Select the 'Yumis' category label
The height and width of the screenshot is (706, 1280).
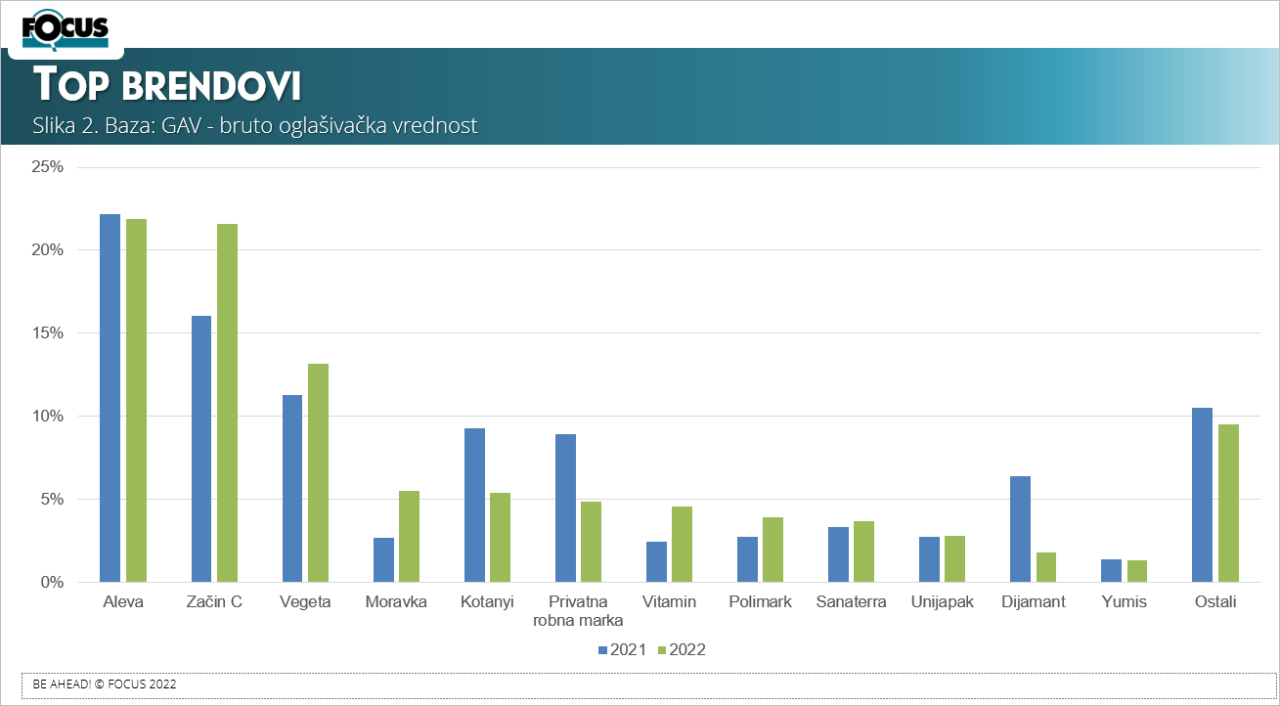1124,602
